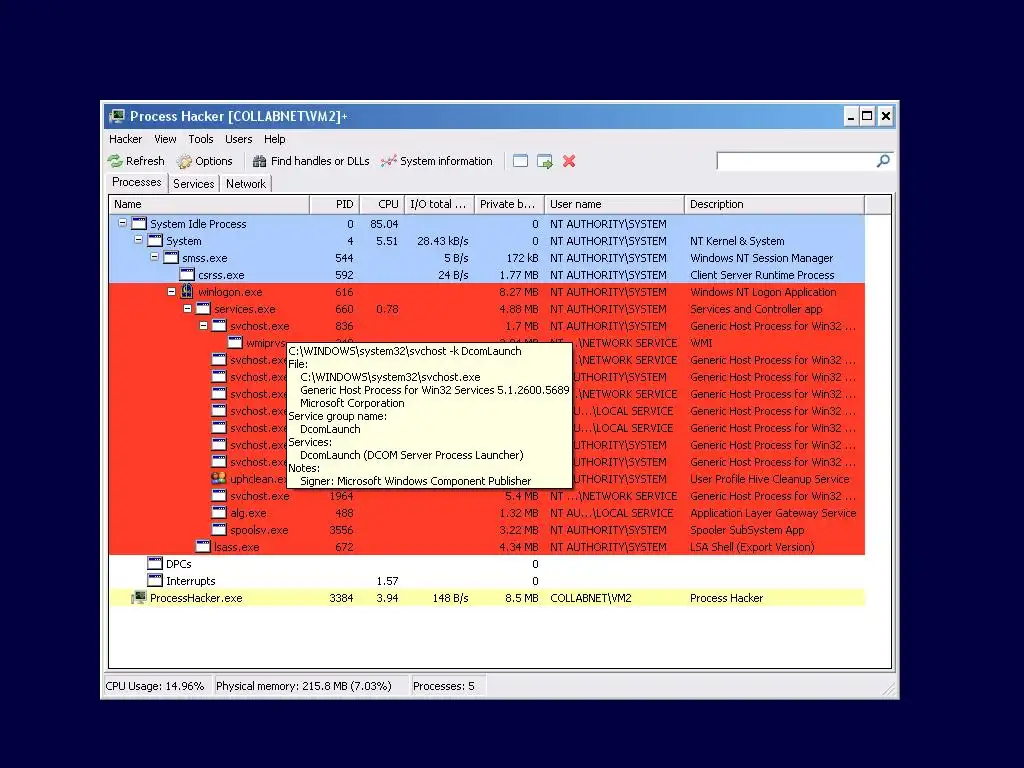Click the lsass.exe process icon

203,546
